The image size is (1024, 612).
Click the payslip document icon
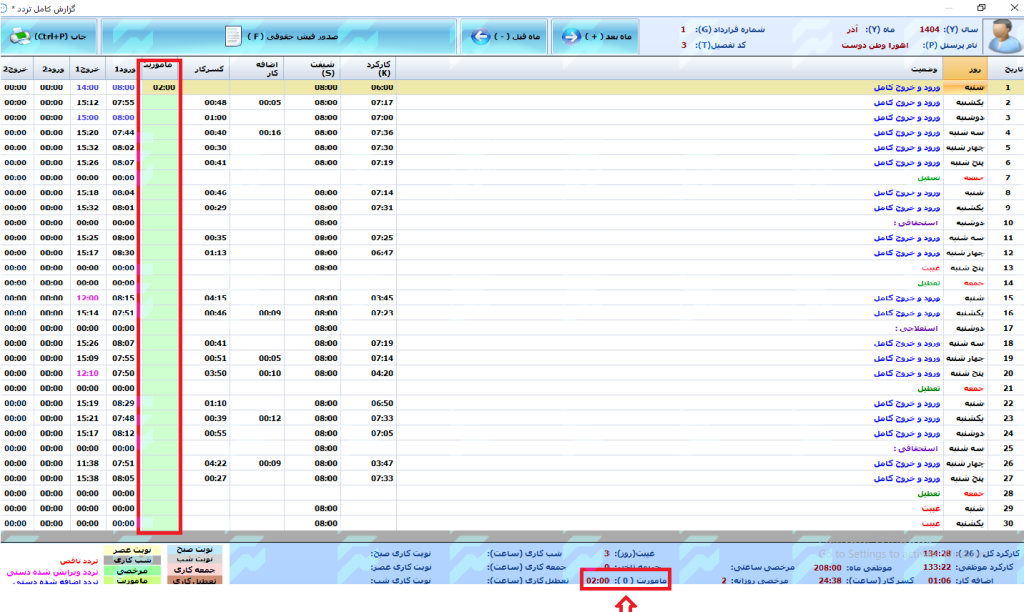coord(231,37)
